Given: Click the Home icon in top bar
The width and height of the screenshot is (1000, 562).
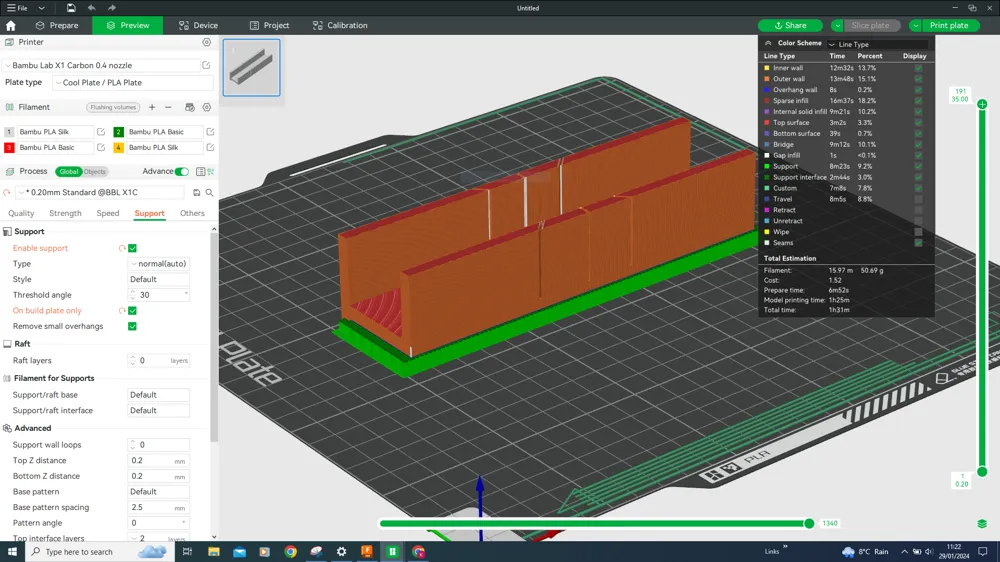Looking at the screenshot, I should pos(11,25).
